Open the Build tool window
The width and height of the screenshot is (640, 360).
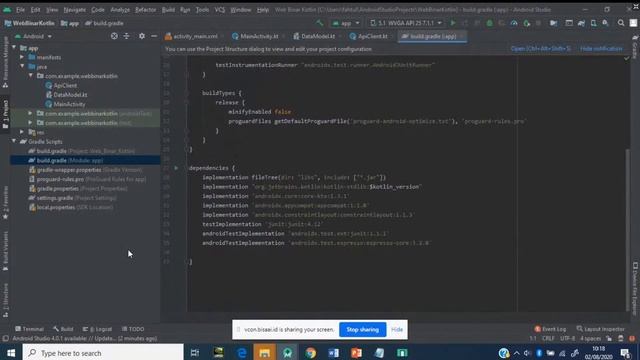coord(63,329)
